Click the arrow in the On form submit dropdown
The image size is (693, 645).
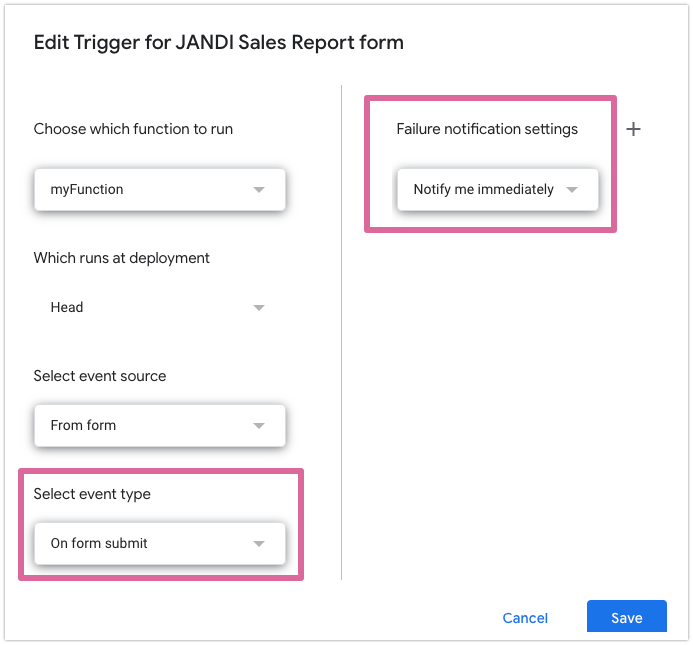point(259,543)
